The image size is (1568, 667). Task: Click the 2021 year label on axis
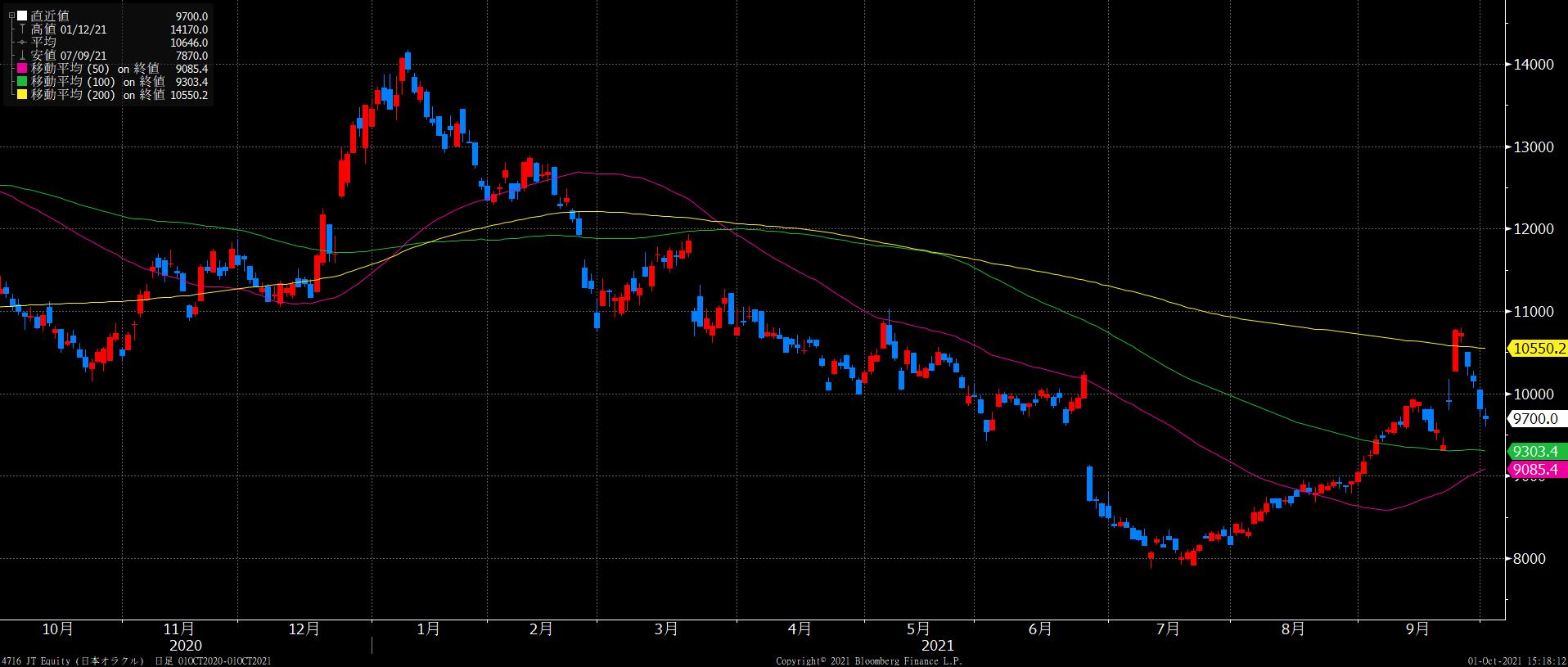tap(936, 646)
